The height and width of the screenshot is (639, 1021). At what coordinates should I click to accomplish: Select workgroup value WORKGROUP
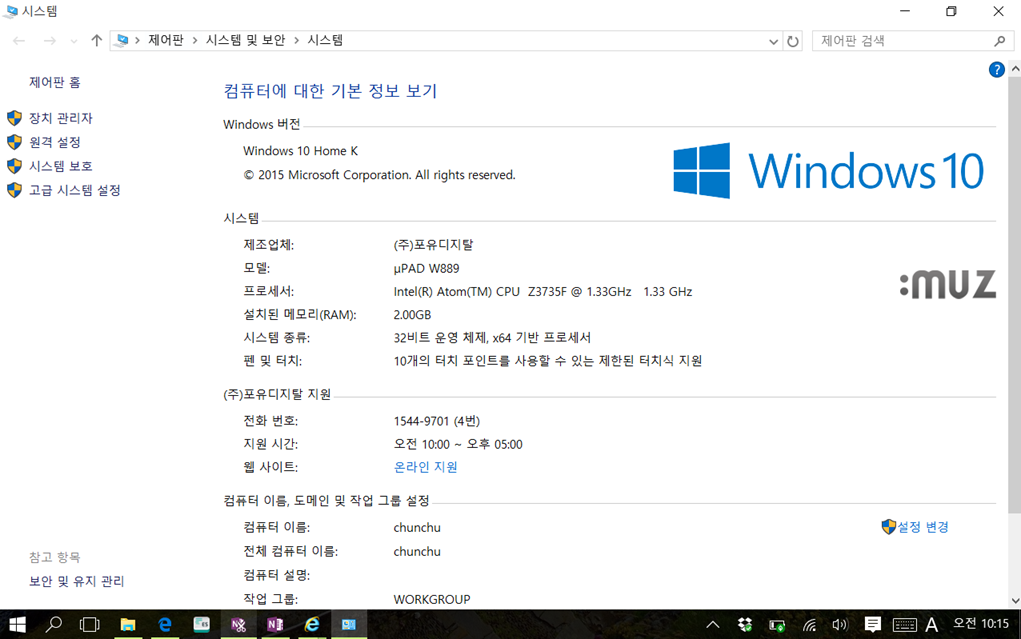point(432,599)
